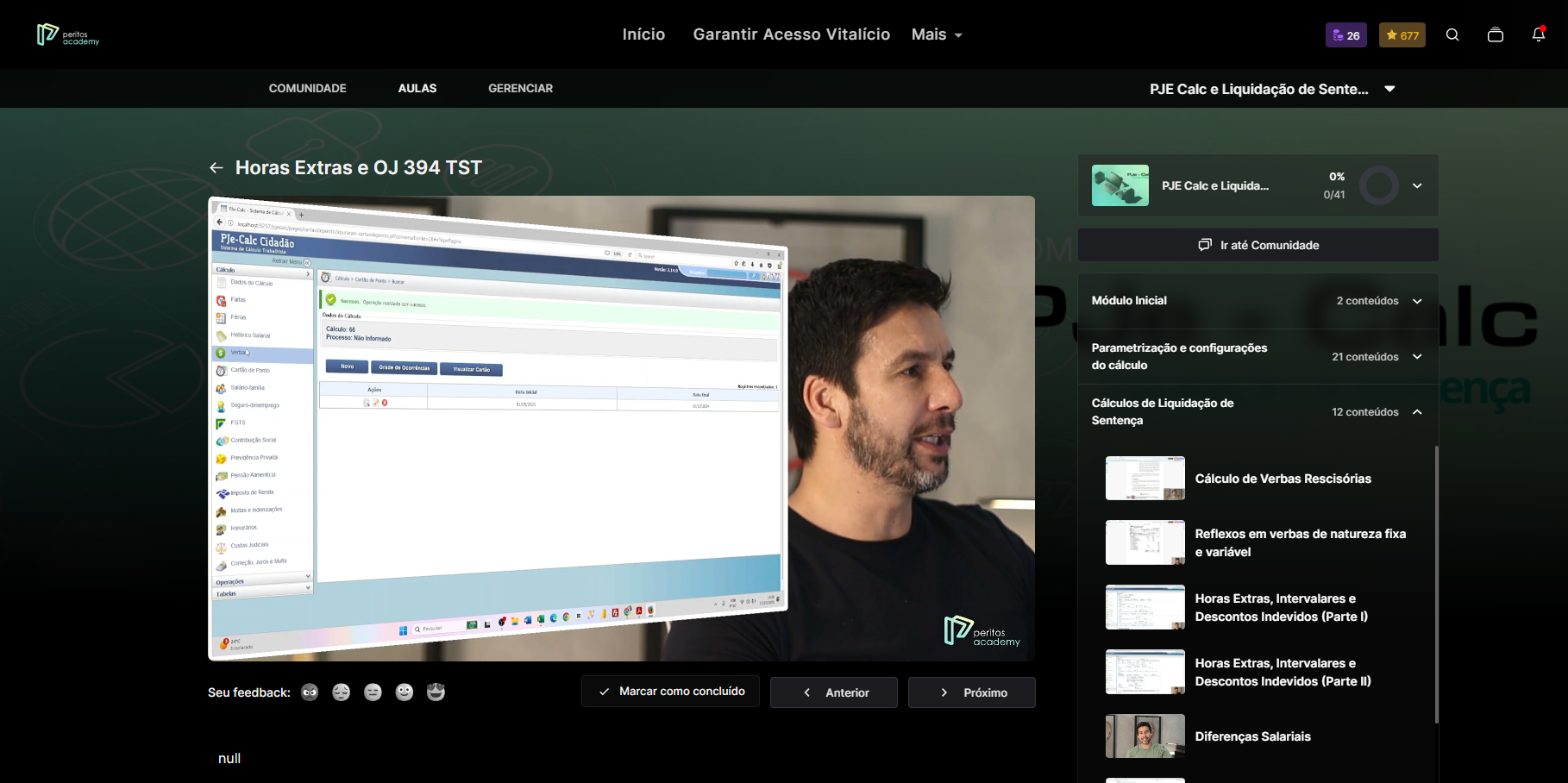Image resolution: width=1568 pixels, height=783 pixels.
Task: Go back using the lesson title arrow
Action: (x=216, y=168)
